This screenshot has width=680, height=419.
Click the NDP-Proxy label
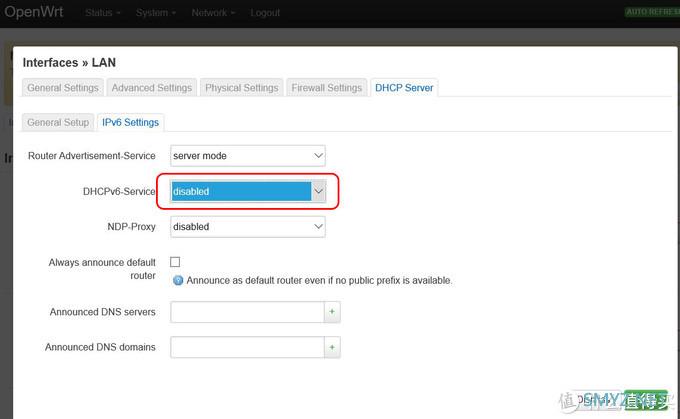(131, 226)
